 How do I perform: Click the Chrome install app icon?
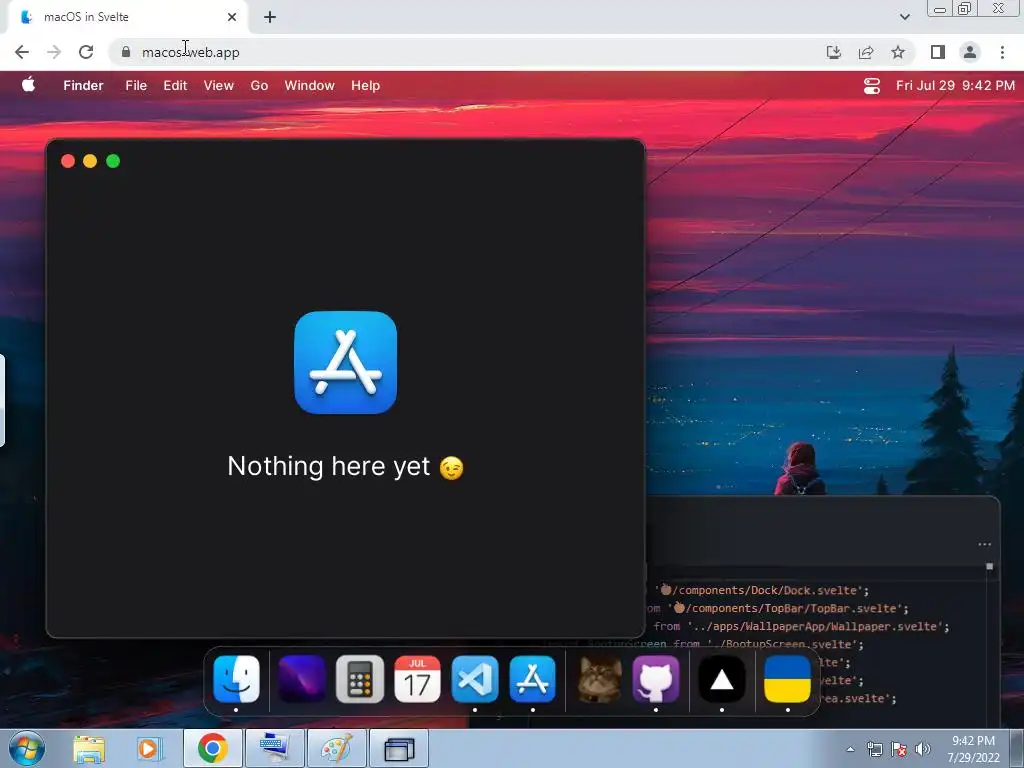pyautogui.click(x=834, y=52)
